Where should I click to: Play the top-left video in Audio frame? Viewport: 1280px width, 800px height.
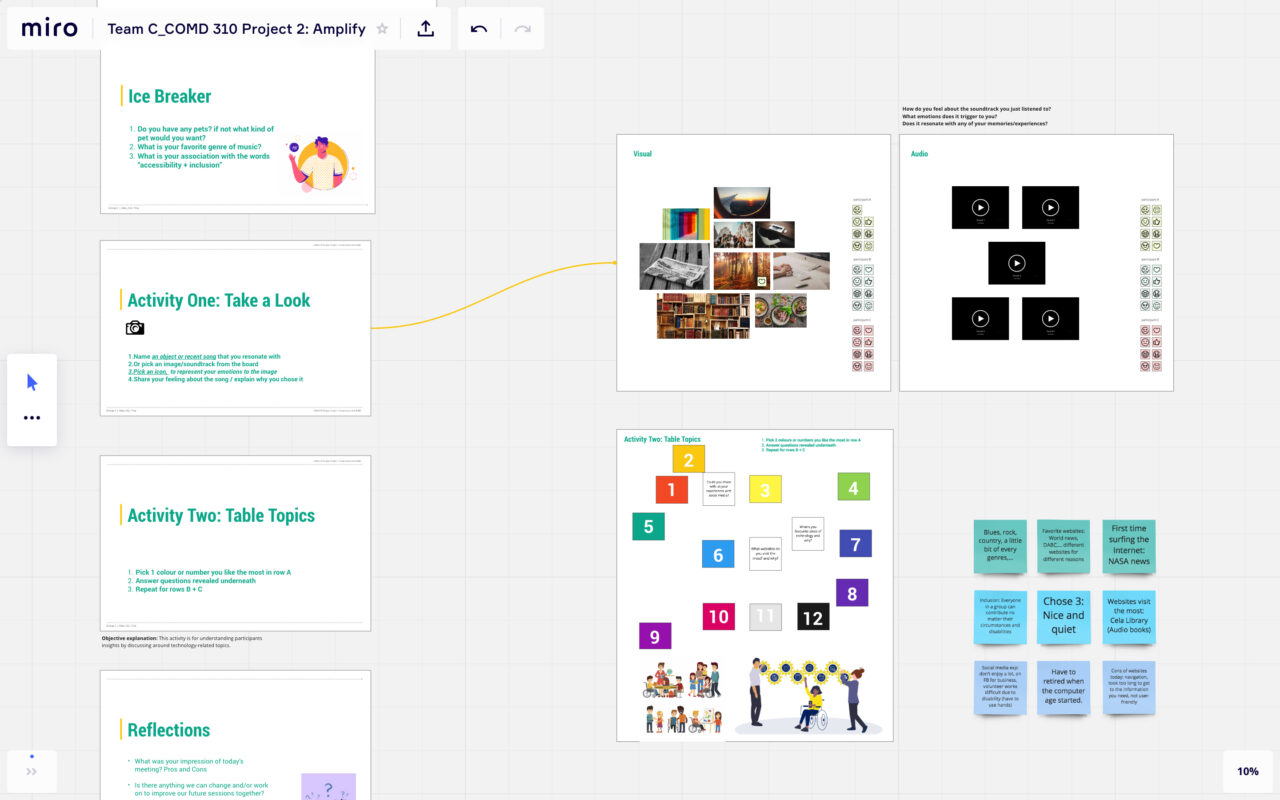980,207
